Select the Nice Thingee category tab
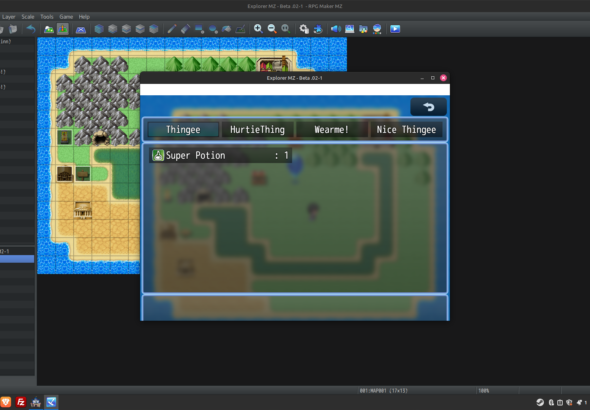 click(x=406, y=130)
